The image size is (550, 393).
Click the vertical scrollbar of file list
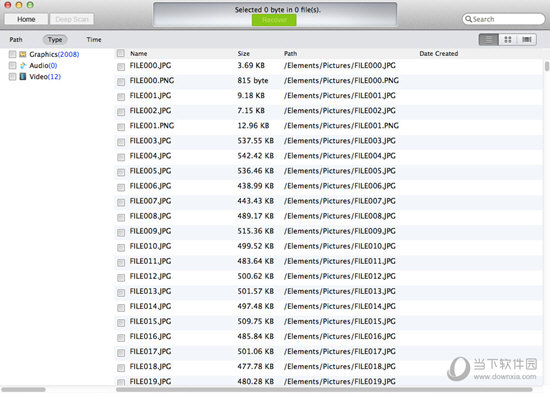(x=547, y=66)
